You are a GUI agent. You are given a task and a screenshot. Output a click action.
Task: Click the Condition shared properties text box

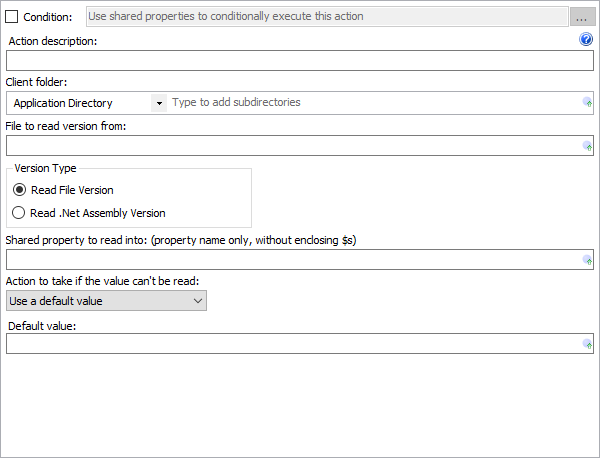coord(325,17)
